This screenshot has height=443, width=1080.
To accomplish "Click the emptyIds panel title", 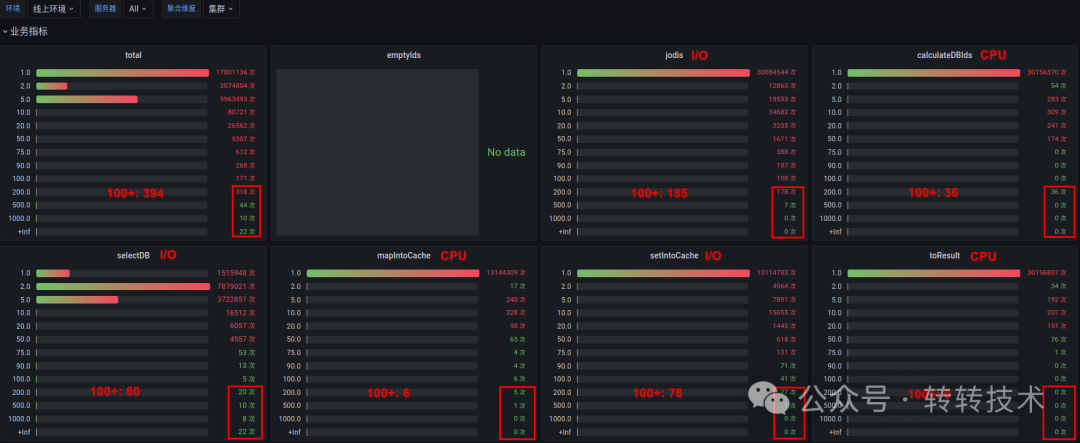I will tap(404, 55).
